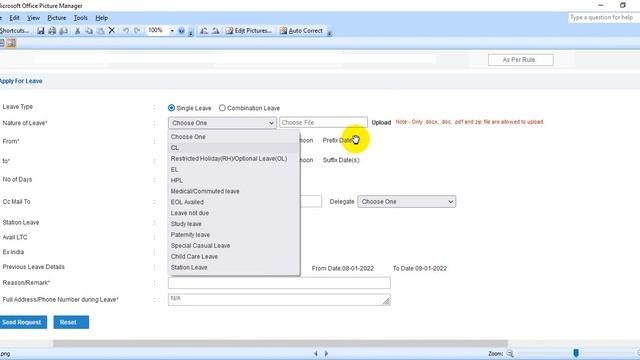The image size is (640, 360).
Task: Open the Tools menu
Action: click(80, 18)
